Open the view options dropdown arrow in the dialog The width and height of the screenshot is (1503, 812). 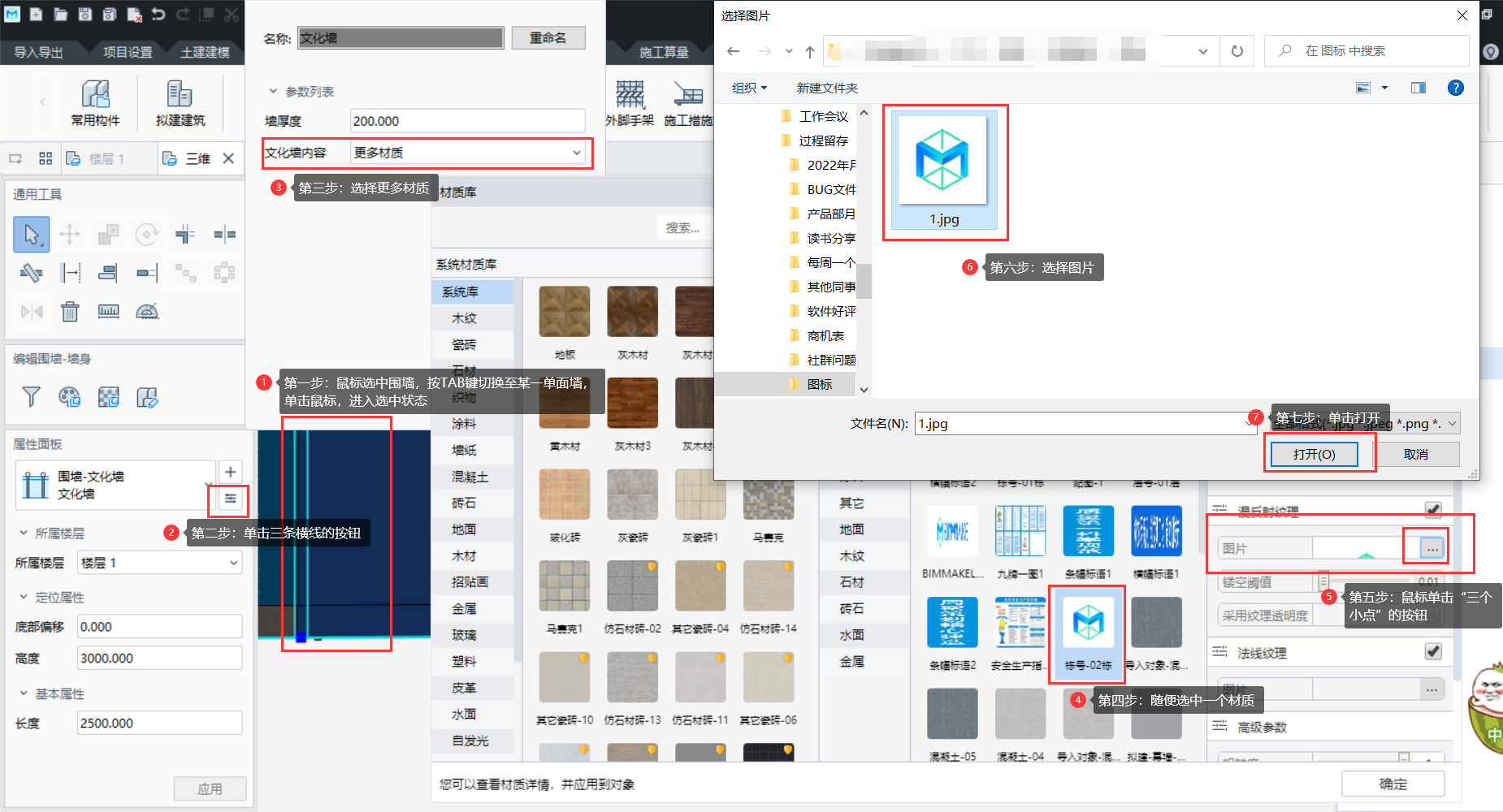(x=1384, y=88)
